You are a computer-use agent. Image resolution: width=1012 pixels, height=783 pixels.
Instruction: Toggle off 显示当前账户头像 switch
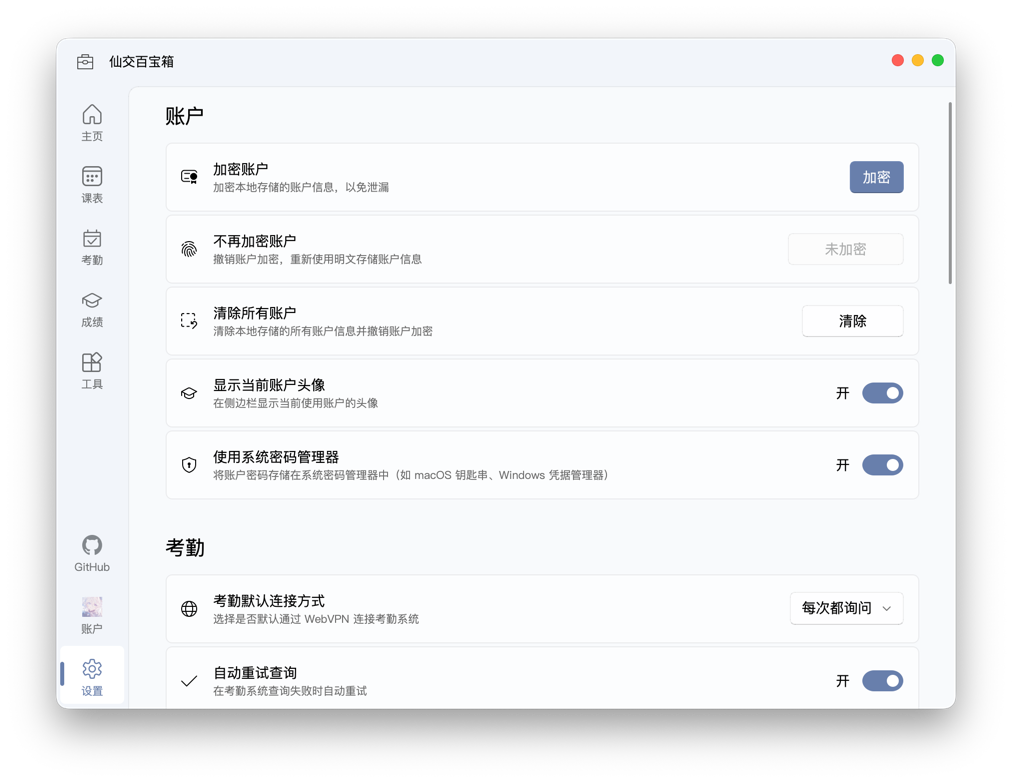pyautogui.click(x=882, y=393)
